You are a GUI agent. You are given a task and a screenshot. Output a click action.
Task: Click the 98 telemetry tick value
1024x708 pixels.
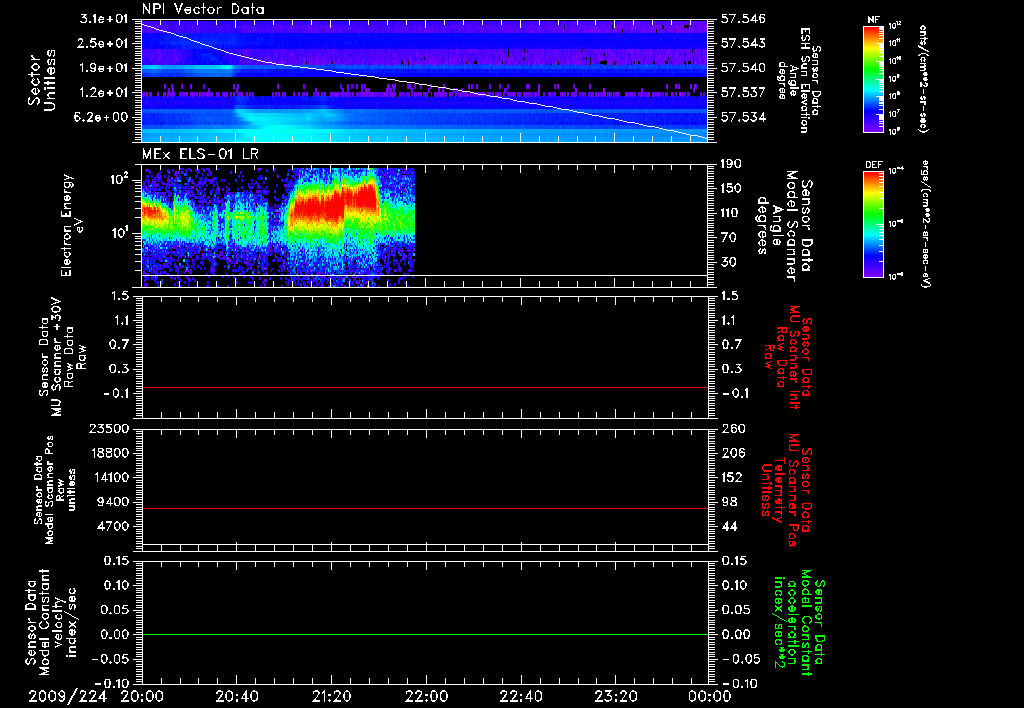click(729, 502)
